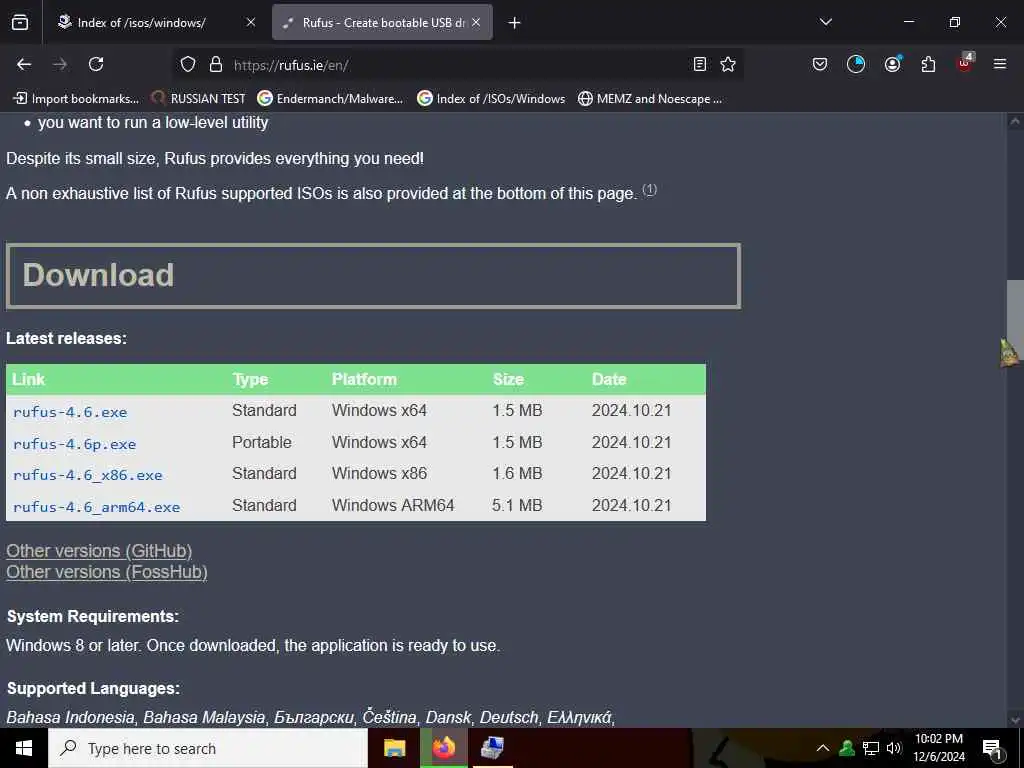Open Save to Pocket icon
Screen dimensions: 1024x768
click(x=820, y=64)
